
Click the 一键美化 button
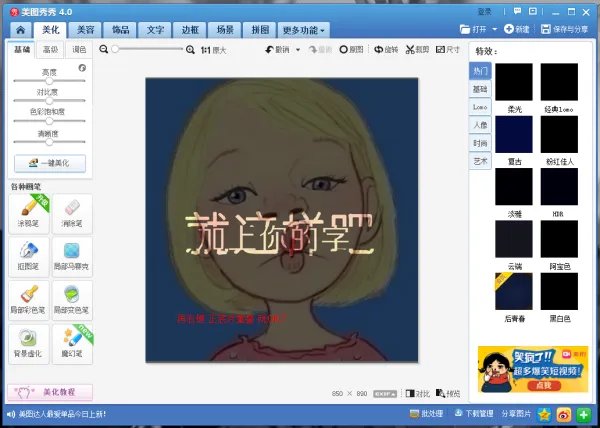50,163
